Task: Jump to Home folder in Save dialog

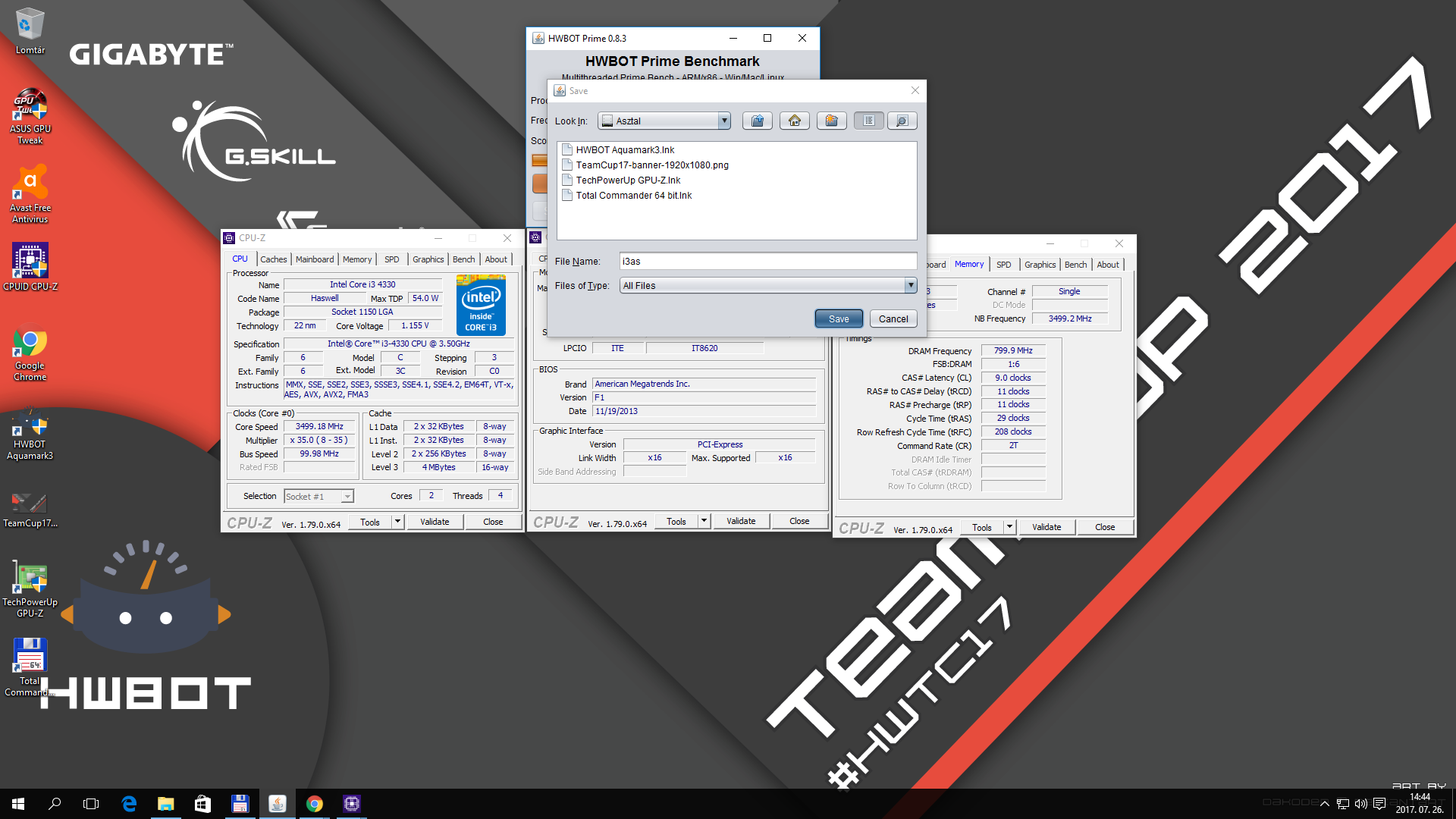Action: (794, 121)
